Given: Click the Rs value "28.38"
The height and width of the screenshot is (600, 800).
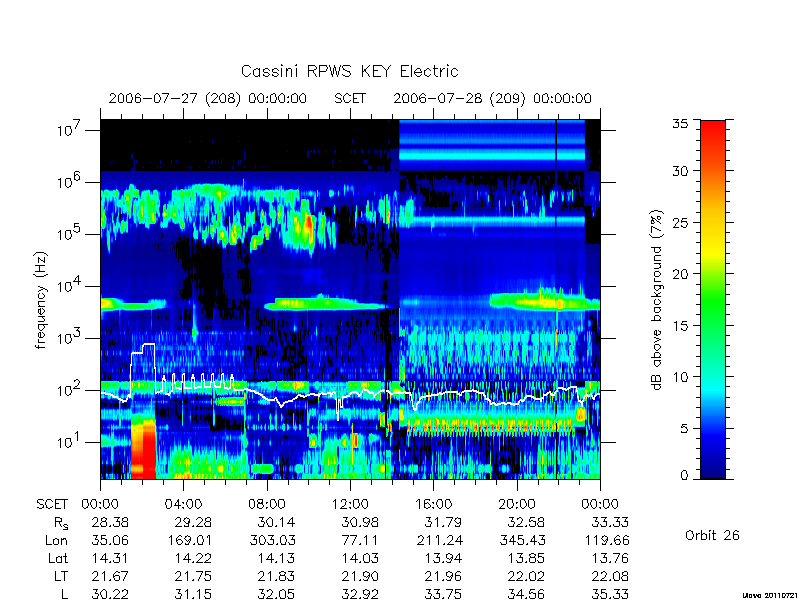Looking at the screenshot, I should (x=110, y=522).
